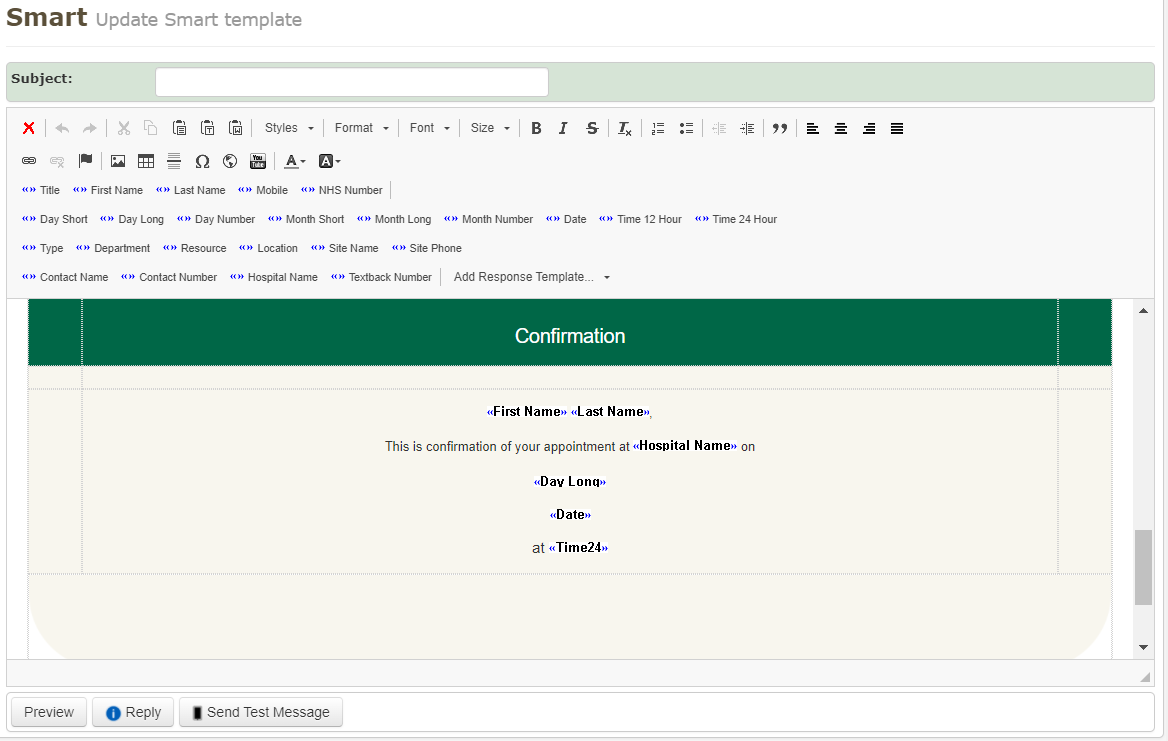
Task: Open Add Response Template dropdown
Action: [x=531, y=277]
